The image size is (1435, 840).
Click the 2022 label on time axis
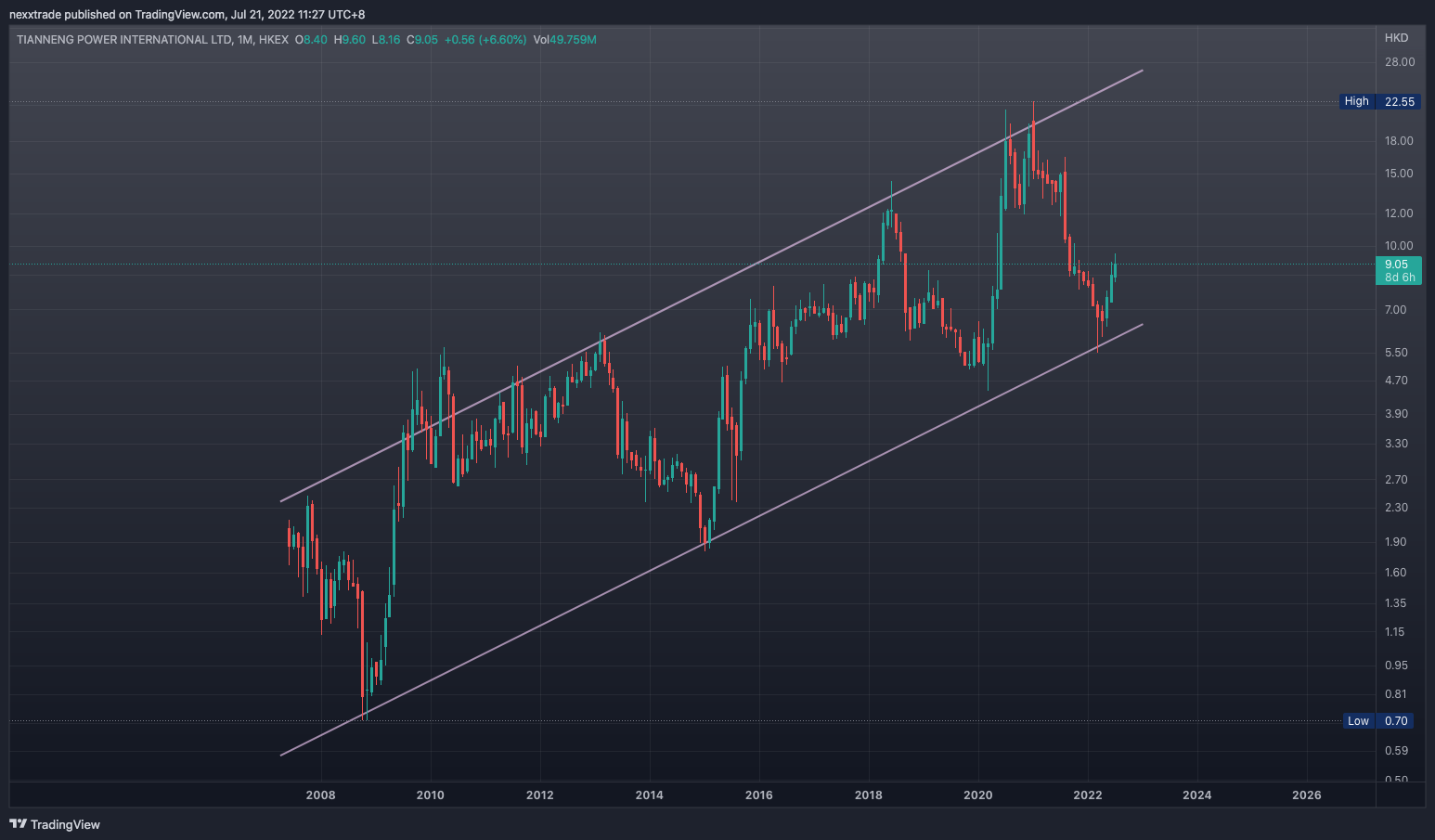click(1088, 795)
